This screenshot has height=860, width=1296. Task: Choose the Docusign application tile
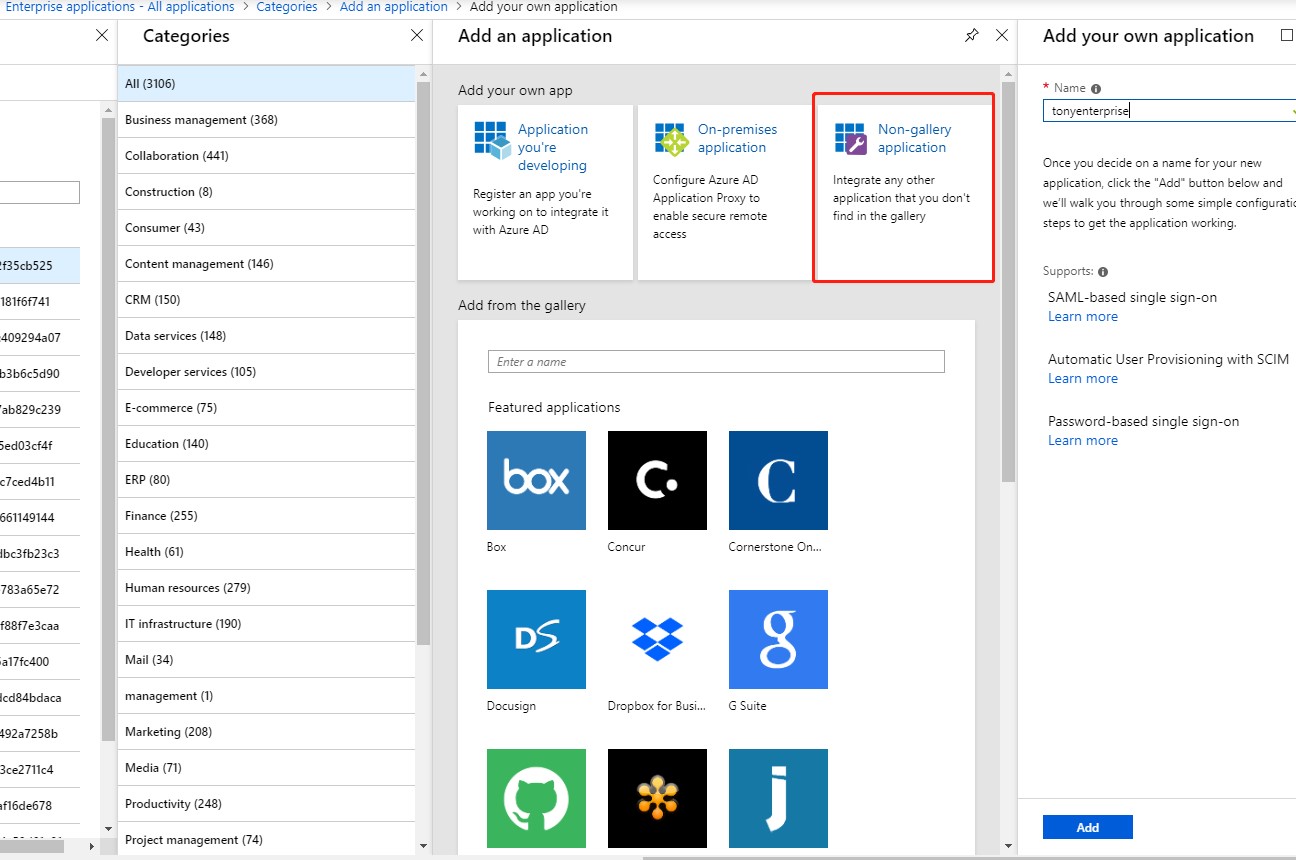(536, 639)
